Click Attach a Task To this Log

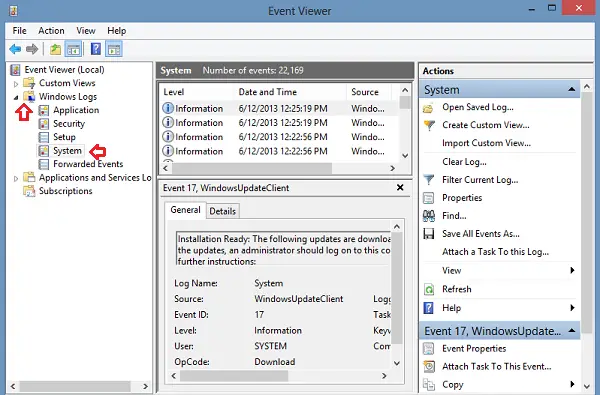coord(496,252)
